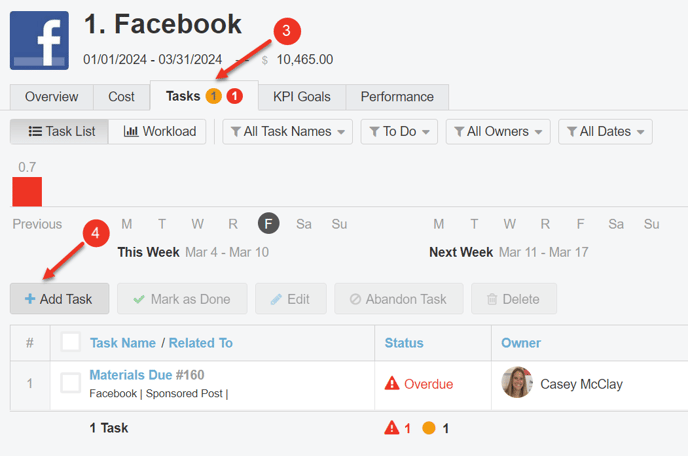This screenshot has width=688, height=456.
Task: Click the bar chart icon on Workload
Action: (x=131, y=131)
